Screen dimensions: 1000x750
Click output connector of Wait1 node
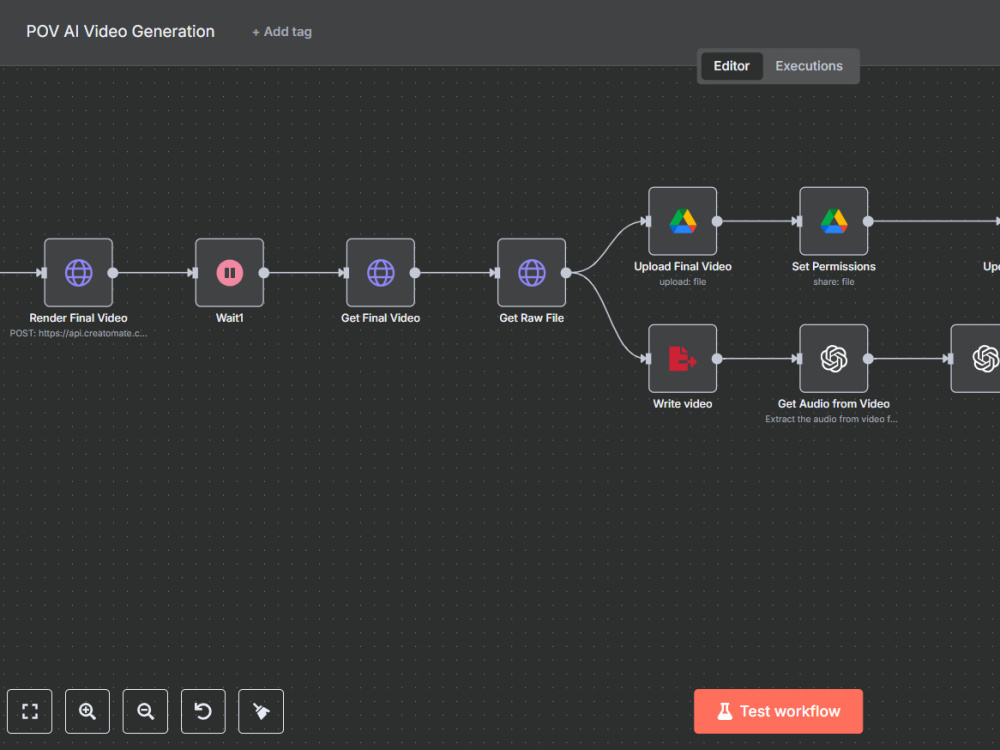[264, 273]
